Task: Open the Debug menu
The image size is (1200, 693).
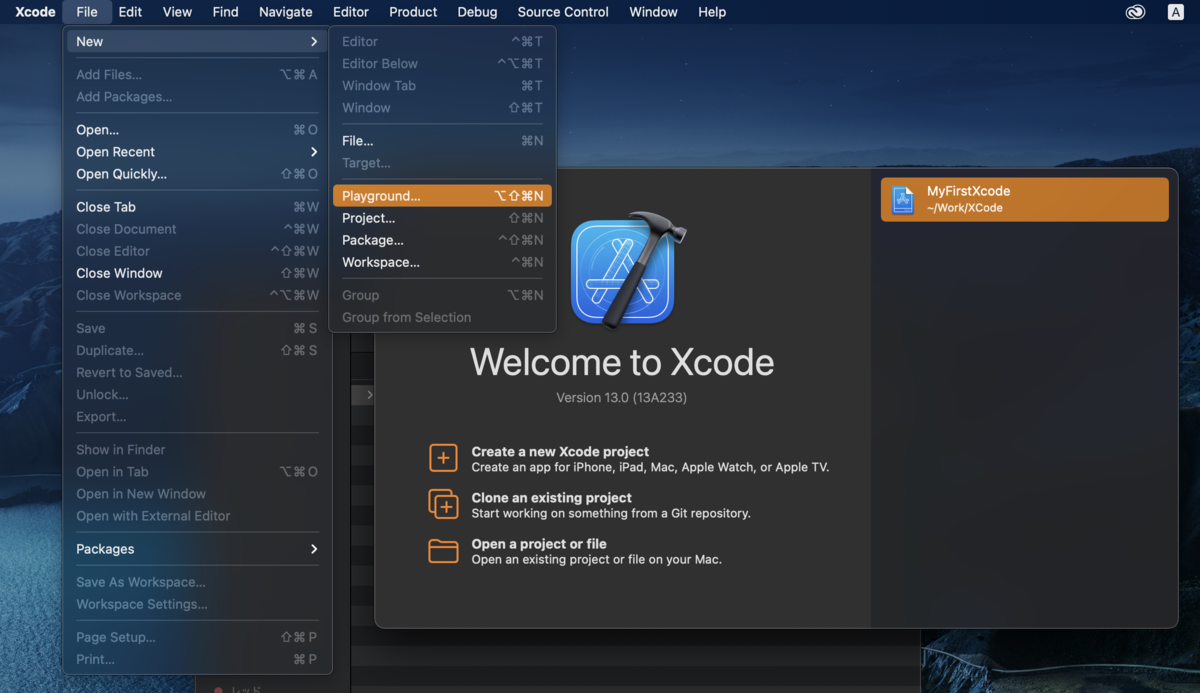Action: [x=477, y=12]
